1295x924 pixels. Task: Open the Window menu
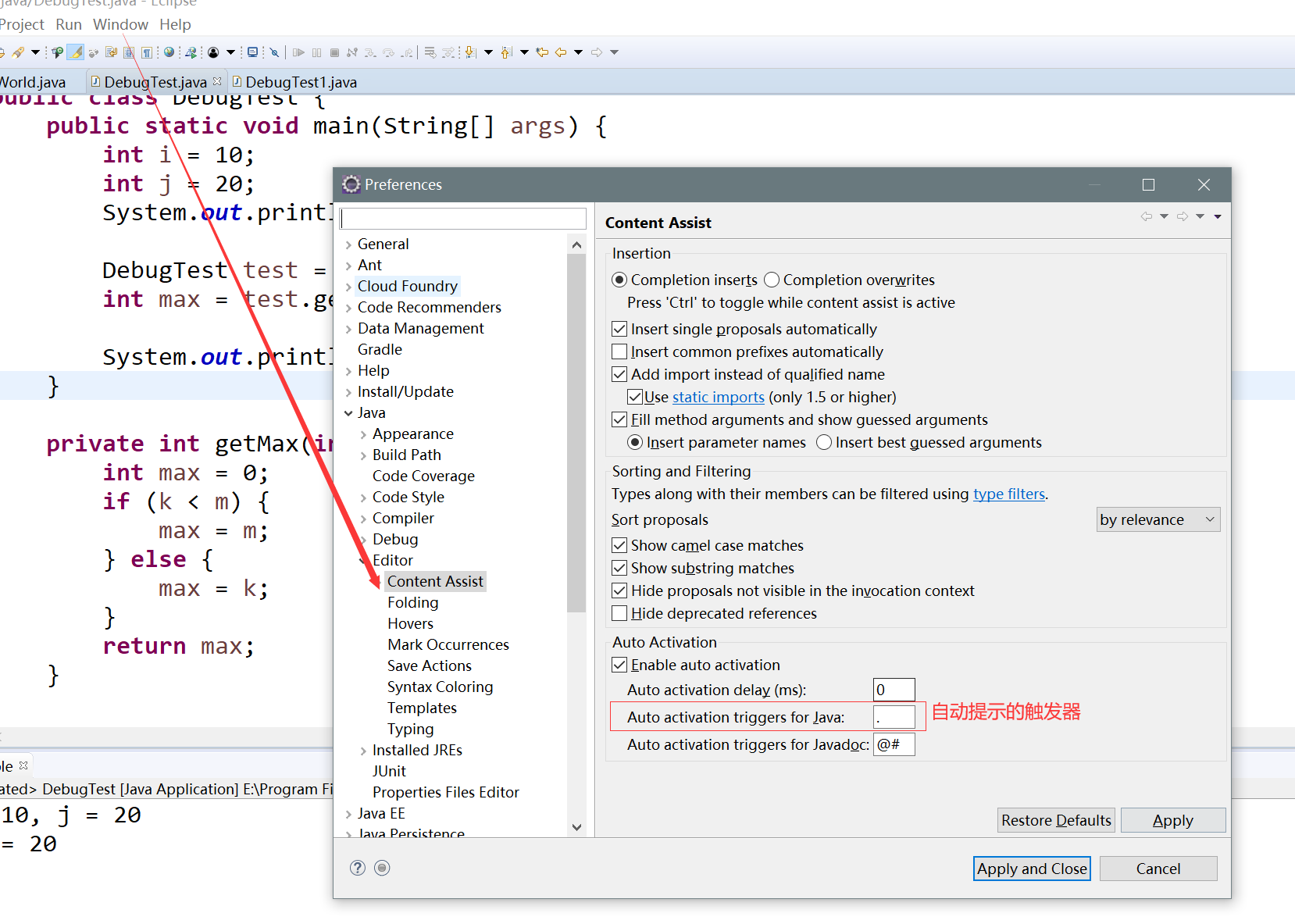[x=120, y=24]
